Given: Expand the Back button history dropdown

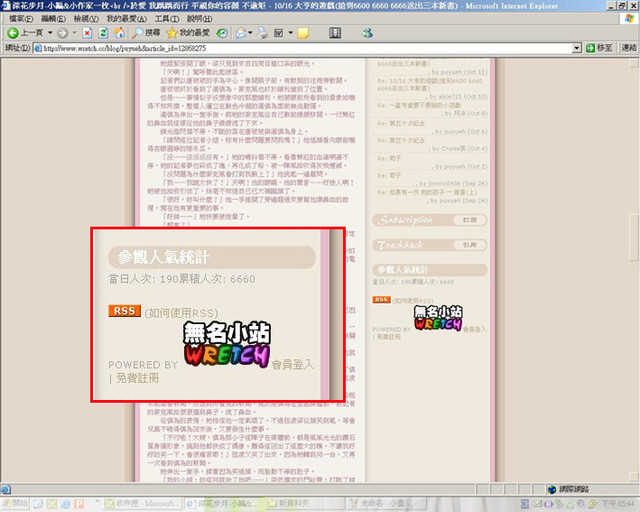Looking at the screenshot, I should point(50,33).
